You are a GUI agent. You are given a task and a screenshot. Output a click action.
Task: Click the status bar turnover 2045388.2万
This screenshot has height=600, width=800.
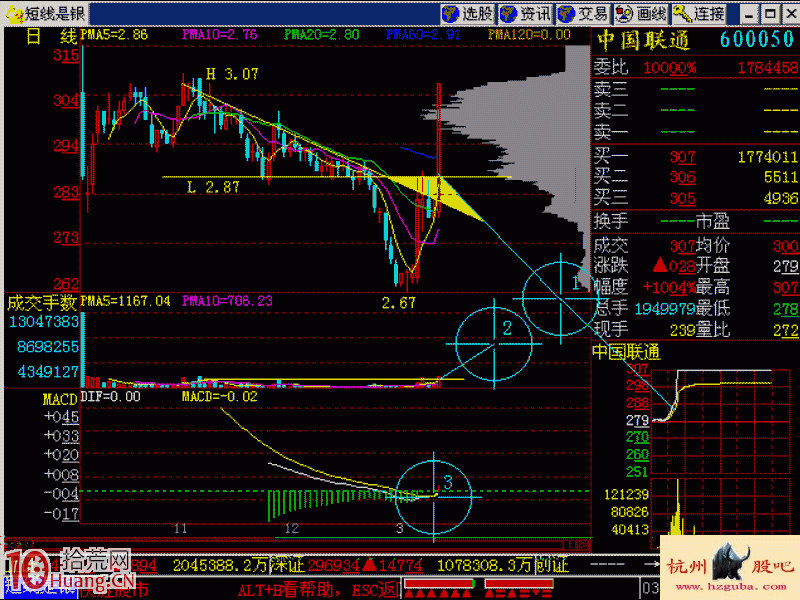[x=220, y=566]
